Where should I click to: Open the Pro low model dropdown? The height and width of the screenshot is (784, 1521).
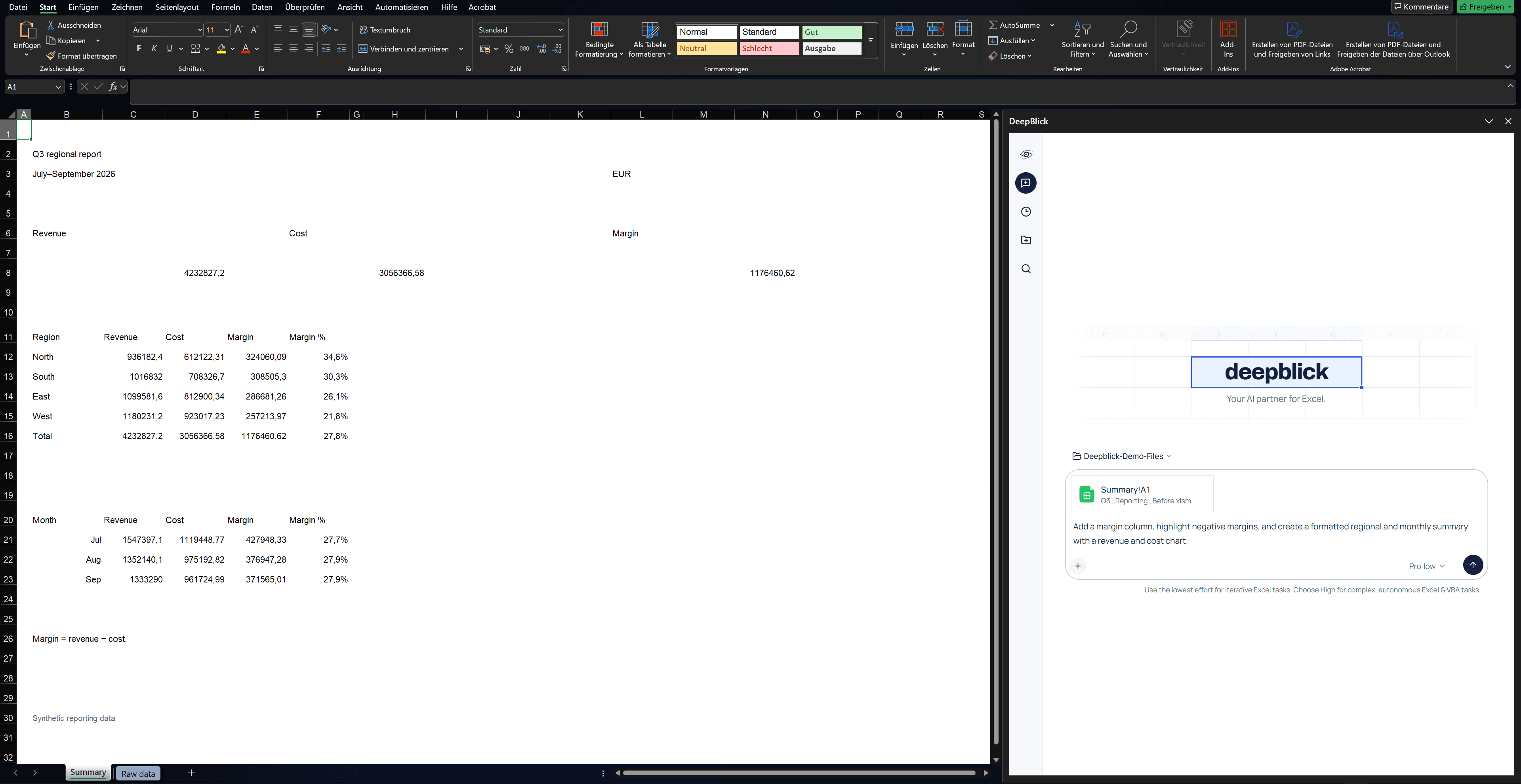pos(1426,566)
